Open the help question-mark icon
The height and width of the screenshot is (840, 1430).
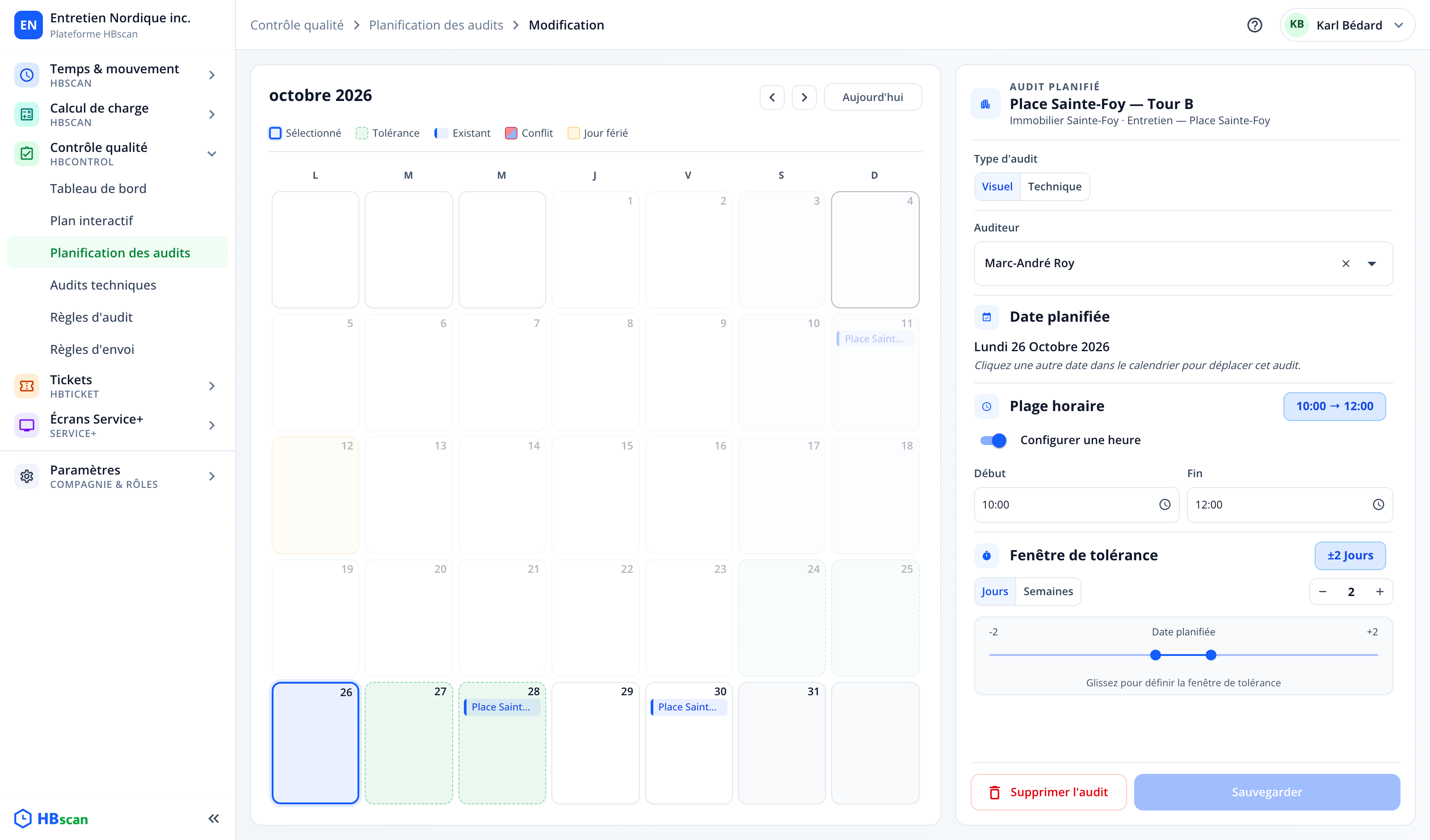pyautogui.click(x=1254, y=25)
